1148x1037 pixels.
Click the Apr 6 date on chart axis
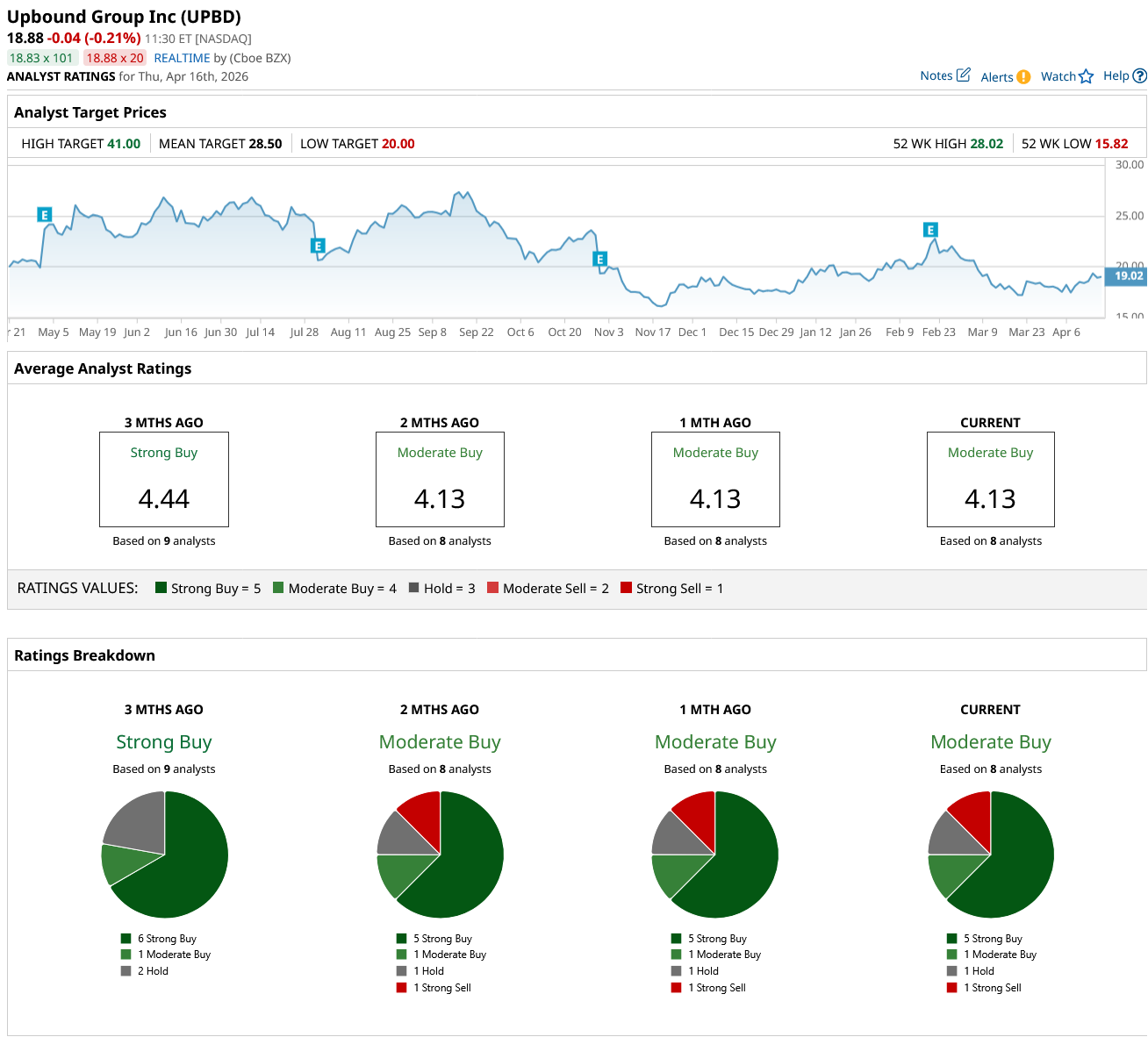coord(1066,333)
